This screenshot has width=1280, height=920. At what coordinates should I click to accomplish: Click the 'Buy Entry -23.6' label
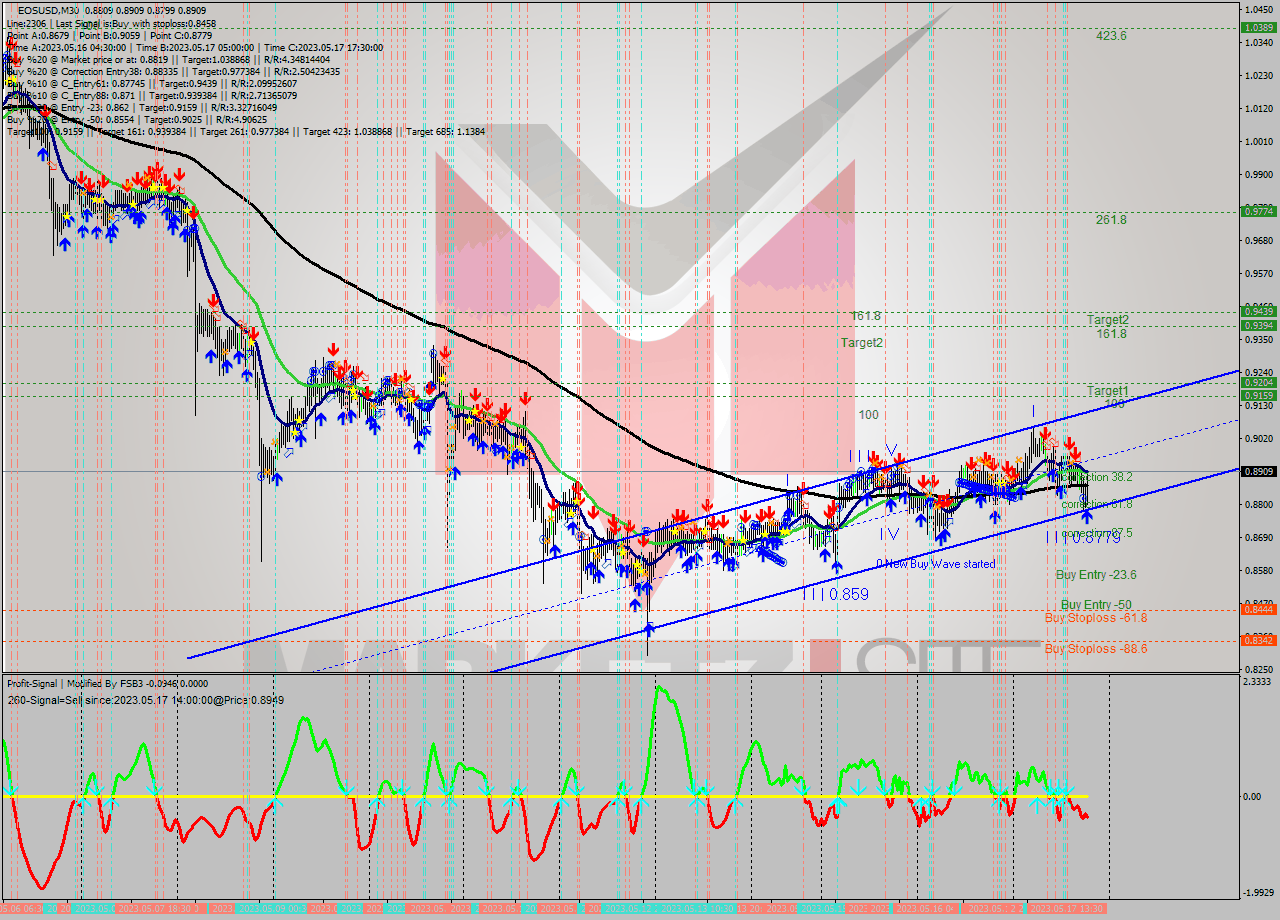(x=1096, y=575)
